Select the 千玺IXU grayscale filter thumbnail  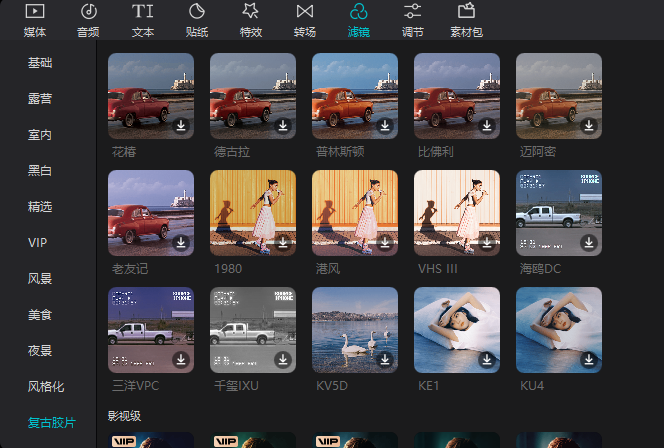(252, 329)
